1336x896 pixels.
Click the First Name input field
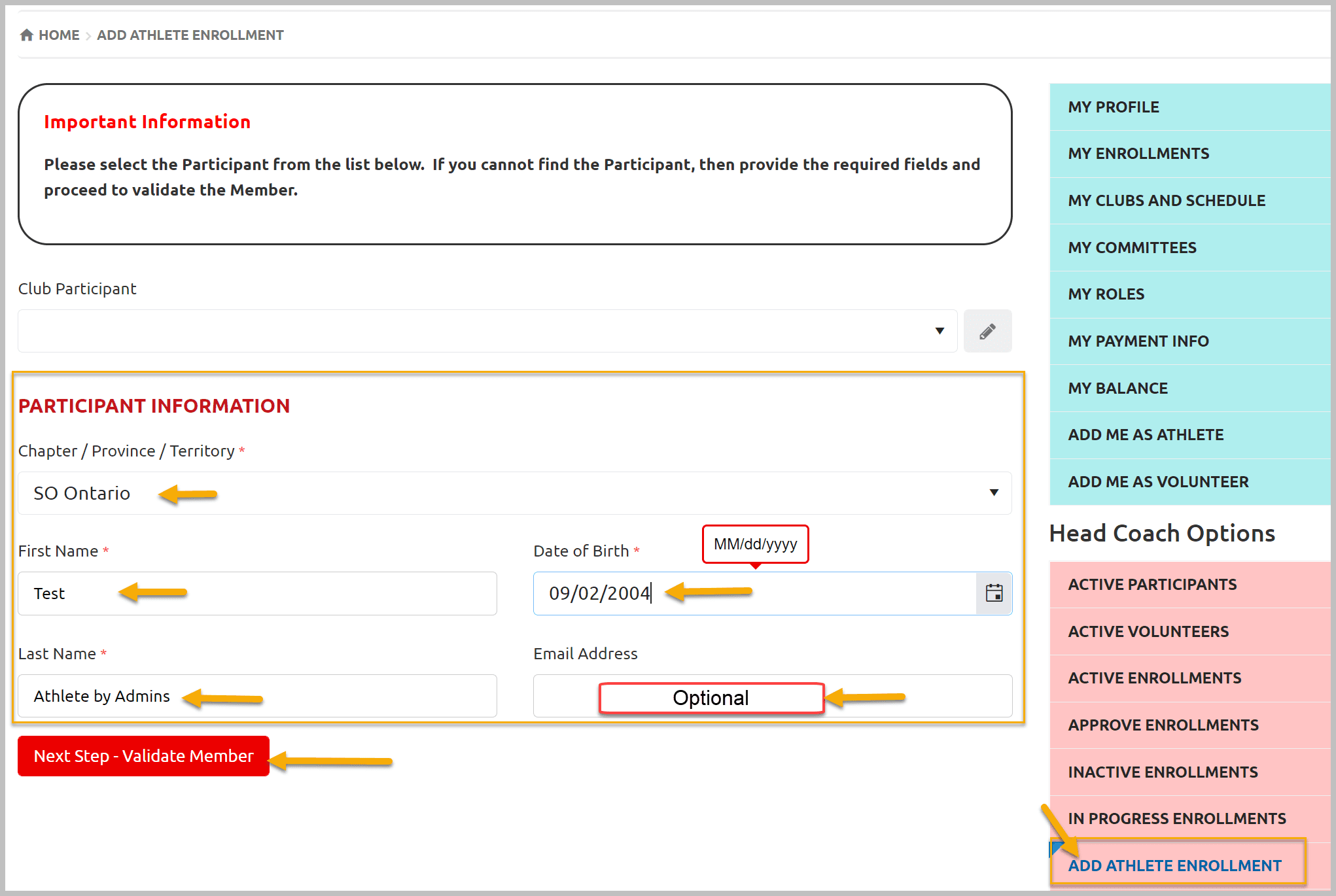click(x=258, y=593)
